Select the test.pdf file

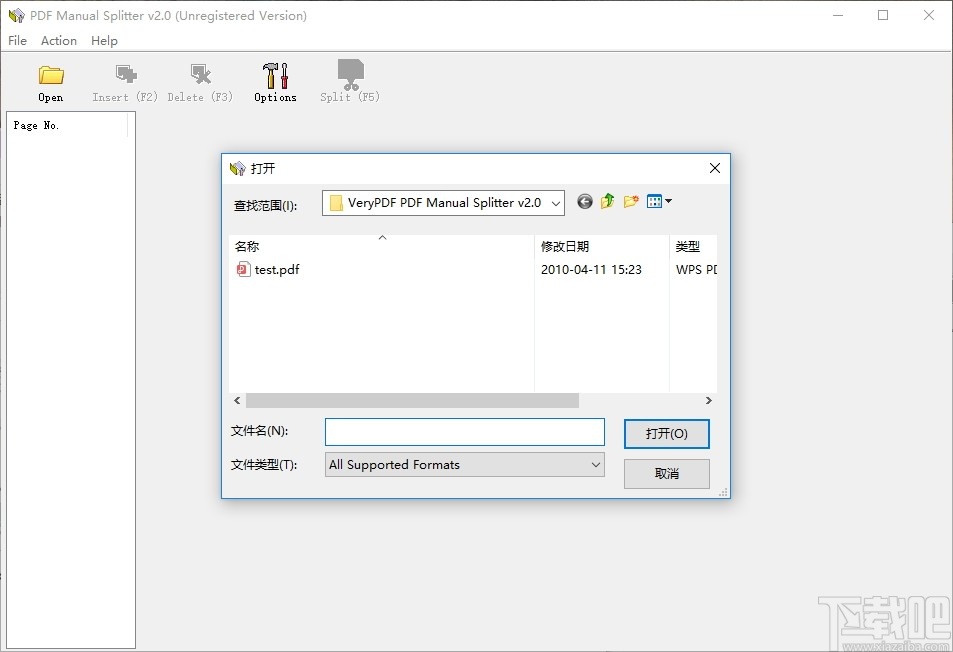[x=275, y=269]
